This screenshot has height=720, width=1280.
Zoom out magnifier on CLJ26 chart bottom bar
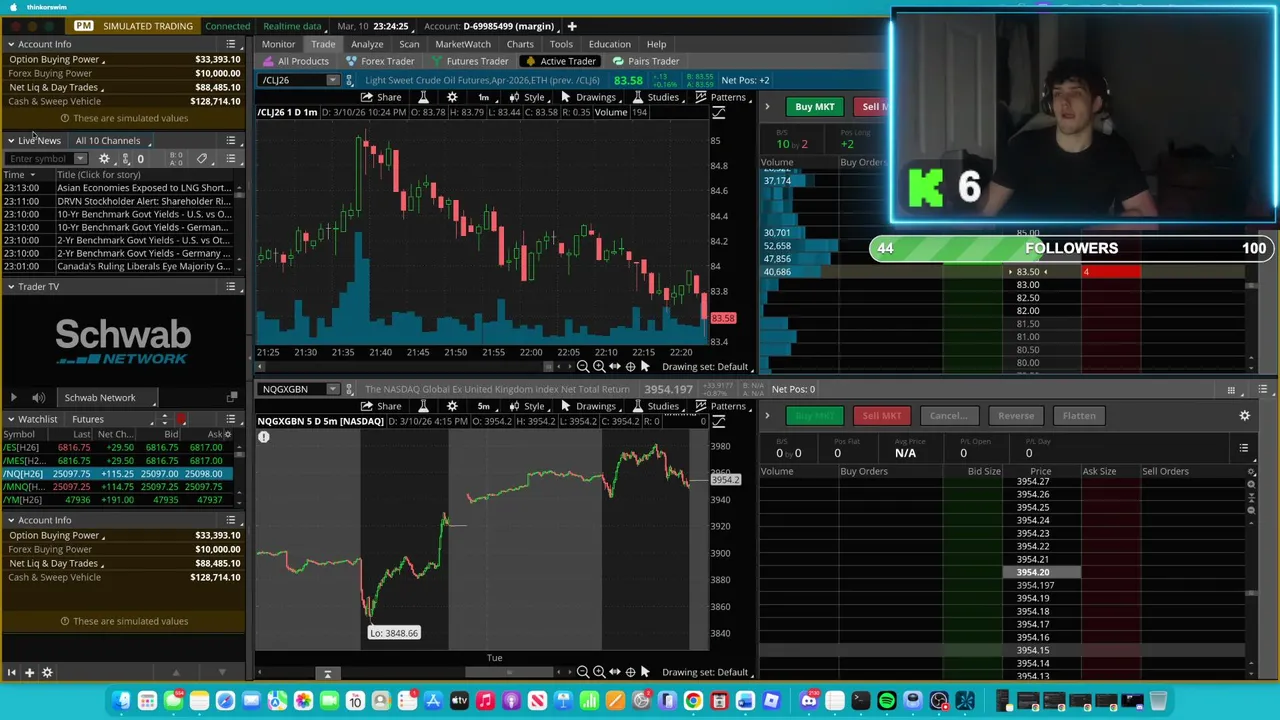pos(583,367)
